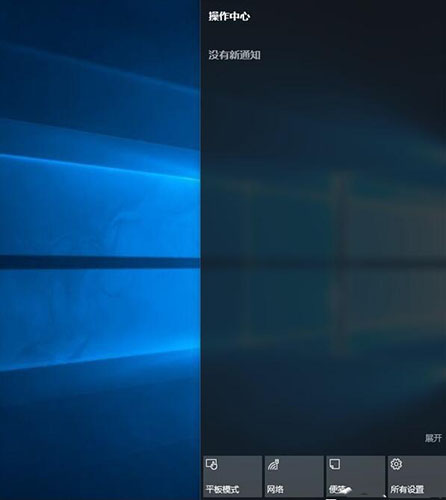Click the 便笺 text label
Viewport: 446px width, 500px height.
point(337,489)
